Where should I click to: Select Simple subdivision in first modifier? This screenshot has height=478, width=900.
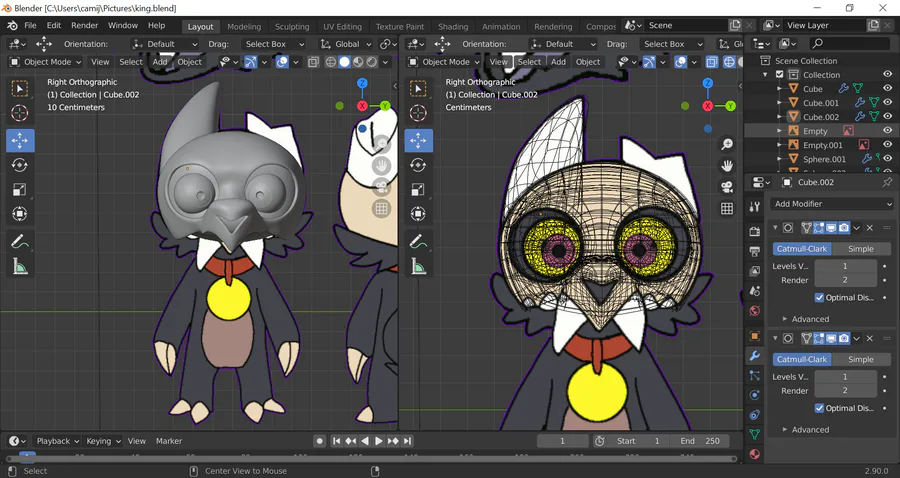pyautogui.click(x=861, y=249)
